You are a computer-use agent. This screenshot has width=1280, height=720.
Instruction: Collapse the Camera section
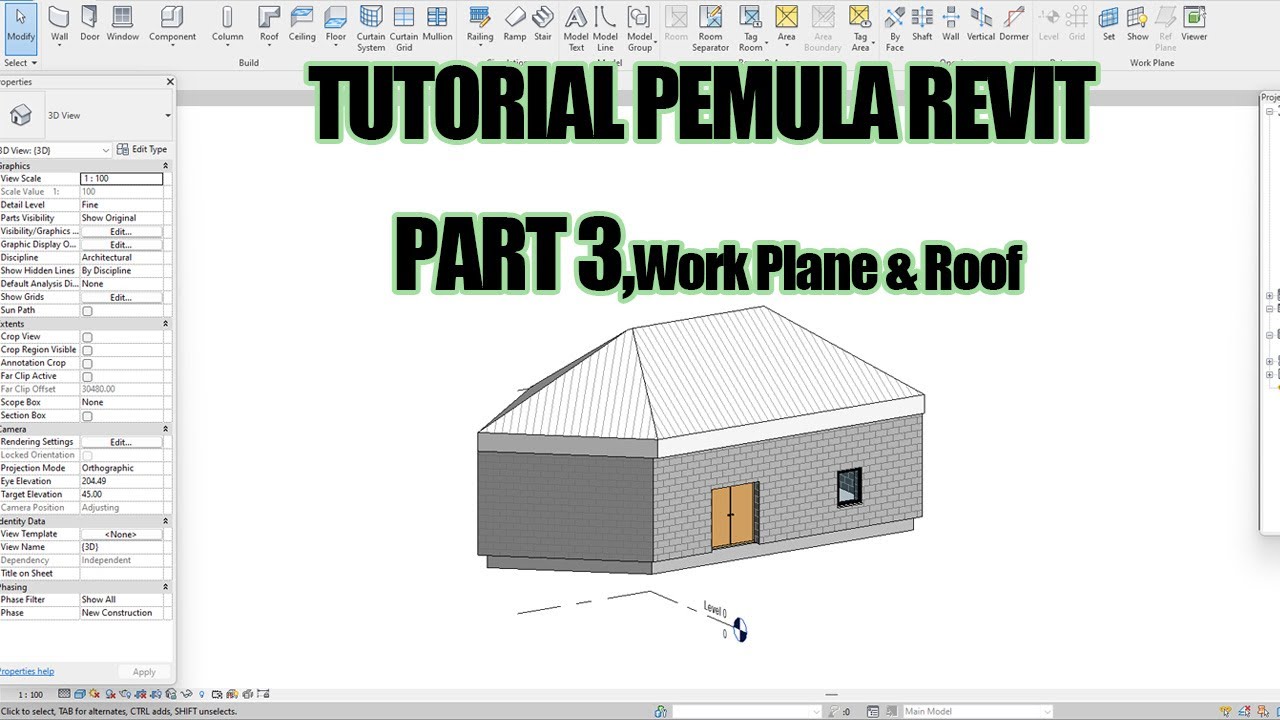point(166,429)
